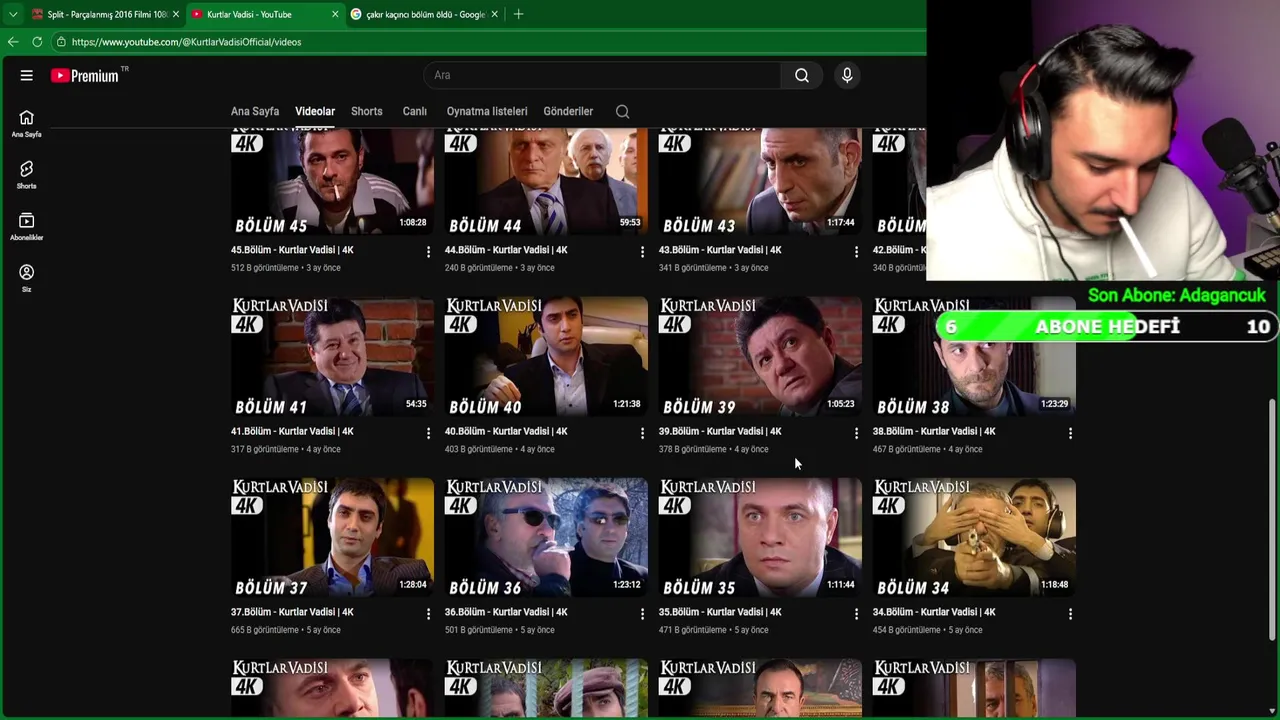Image resolution: width=1280 pixels, height=720 pixels.
Task: Open options menu for 37.Bölüm video
Action: [x=428, y=614]
